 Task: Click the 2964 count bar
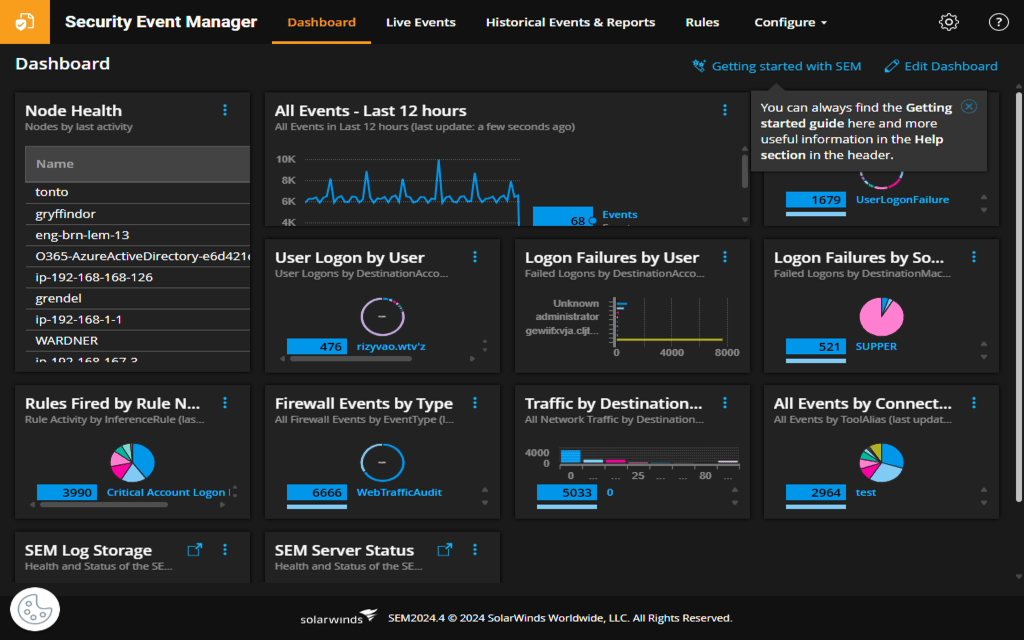(x=816, y=492)
